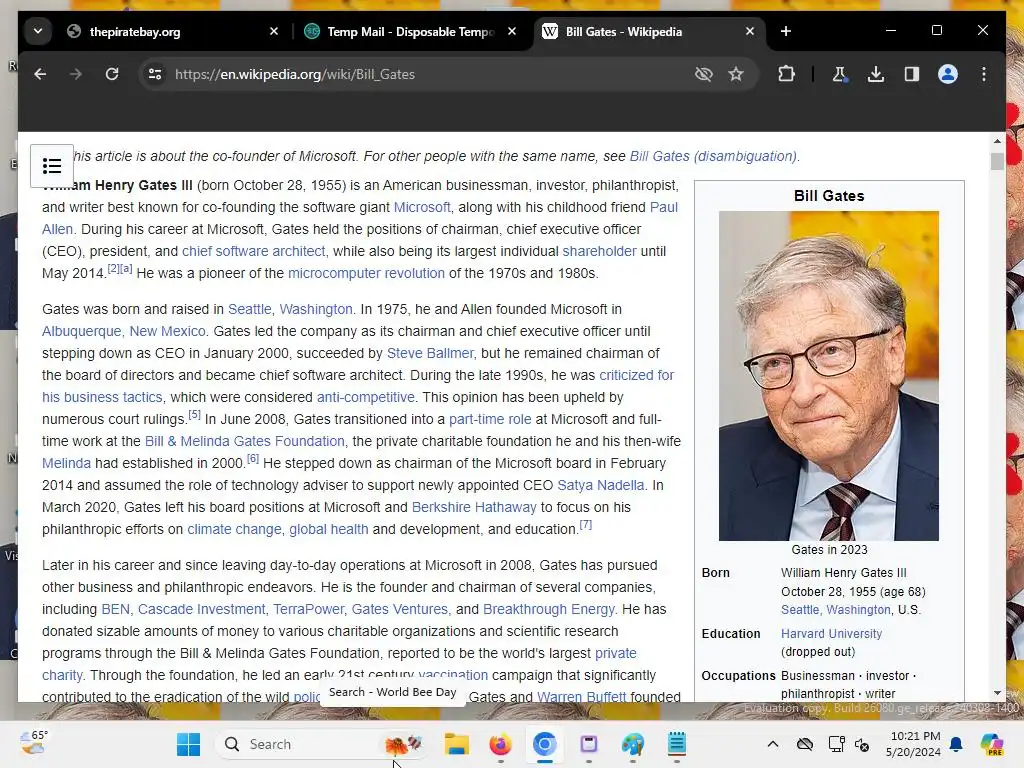The image size is (1024, 768).
Task: Open the Paint palette icon on taskbar
Action: 632,744
